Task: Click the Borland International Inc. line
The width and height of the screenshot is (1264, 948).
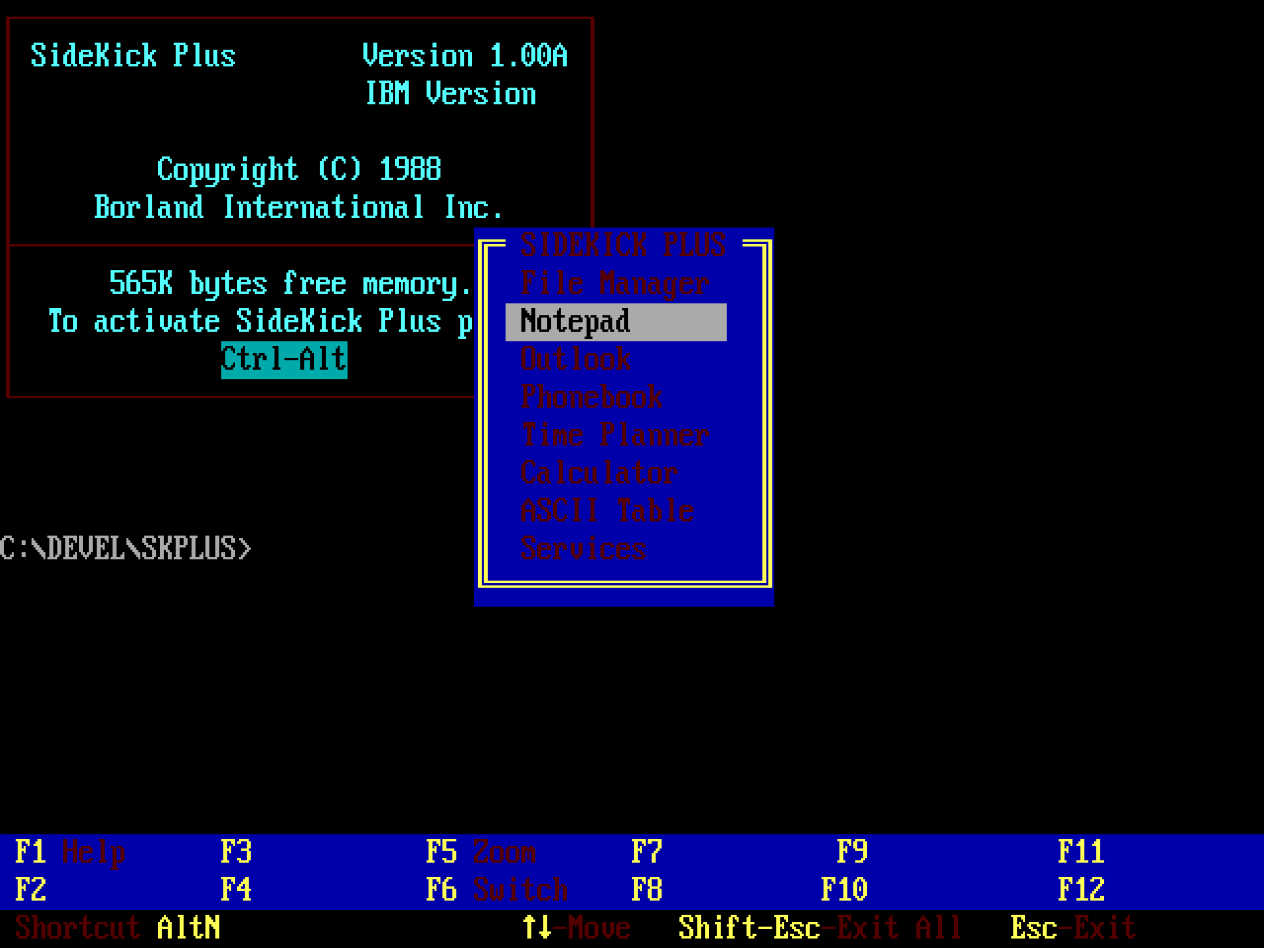Action: [299, 208]
